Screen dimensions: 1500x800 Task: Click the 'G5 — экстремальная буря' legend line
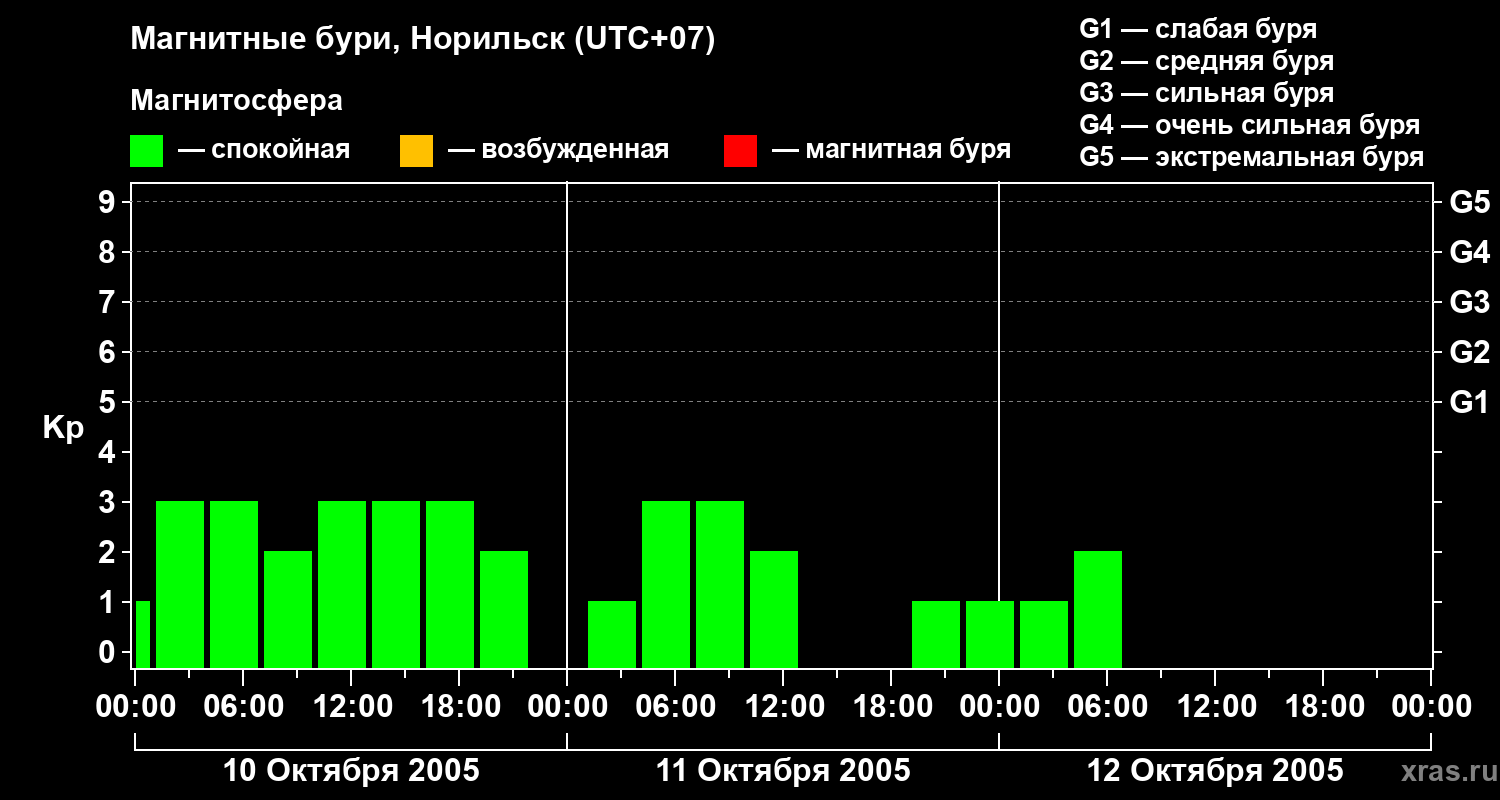1251,157
